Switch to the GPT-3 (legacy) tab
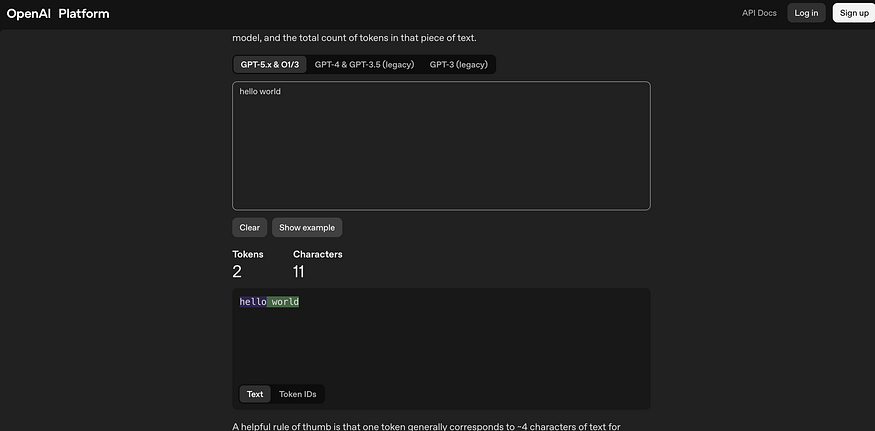 [x=459, y=64]
